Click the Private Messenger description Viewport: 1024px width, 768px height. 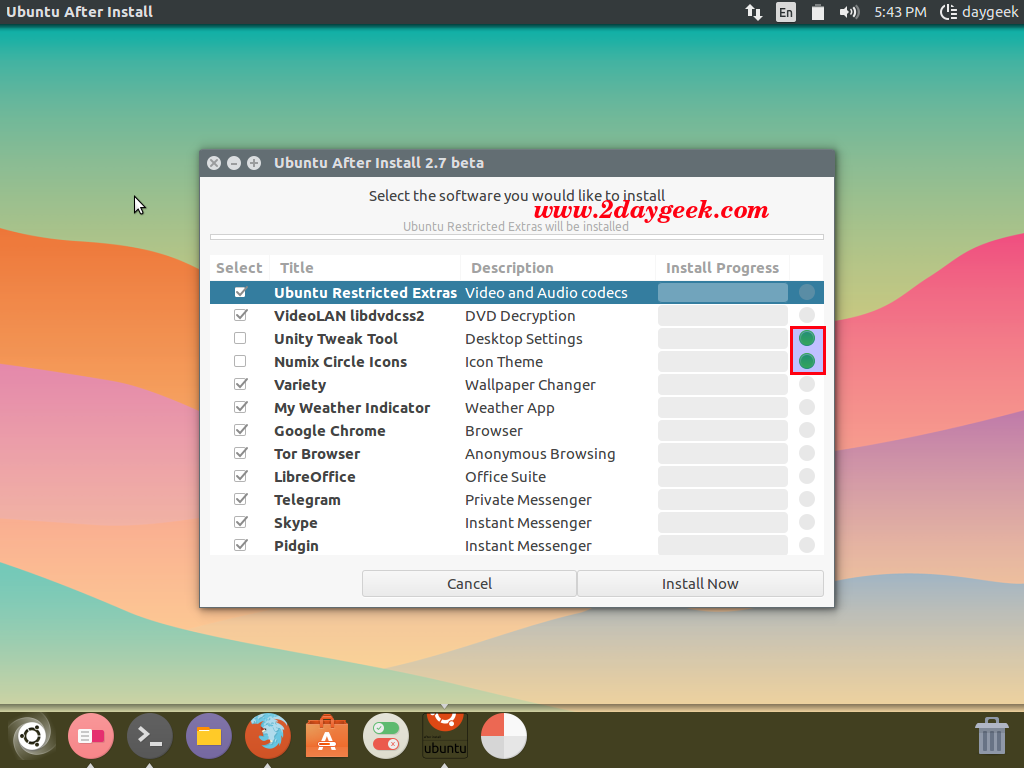click(x=528, y=500)
